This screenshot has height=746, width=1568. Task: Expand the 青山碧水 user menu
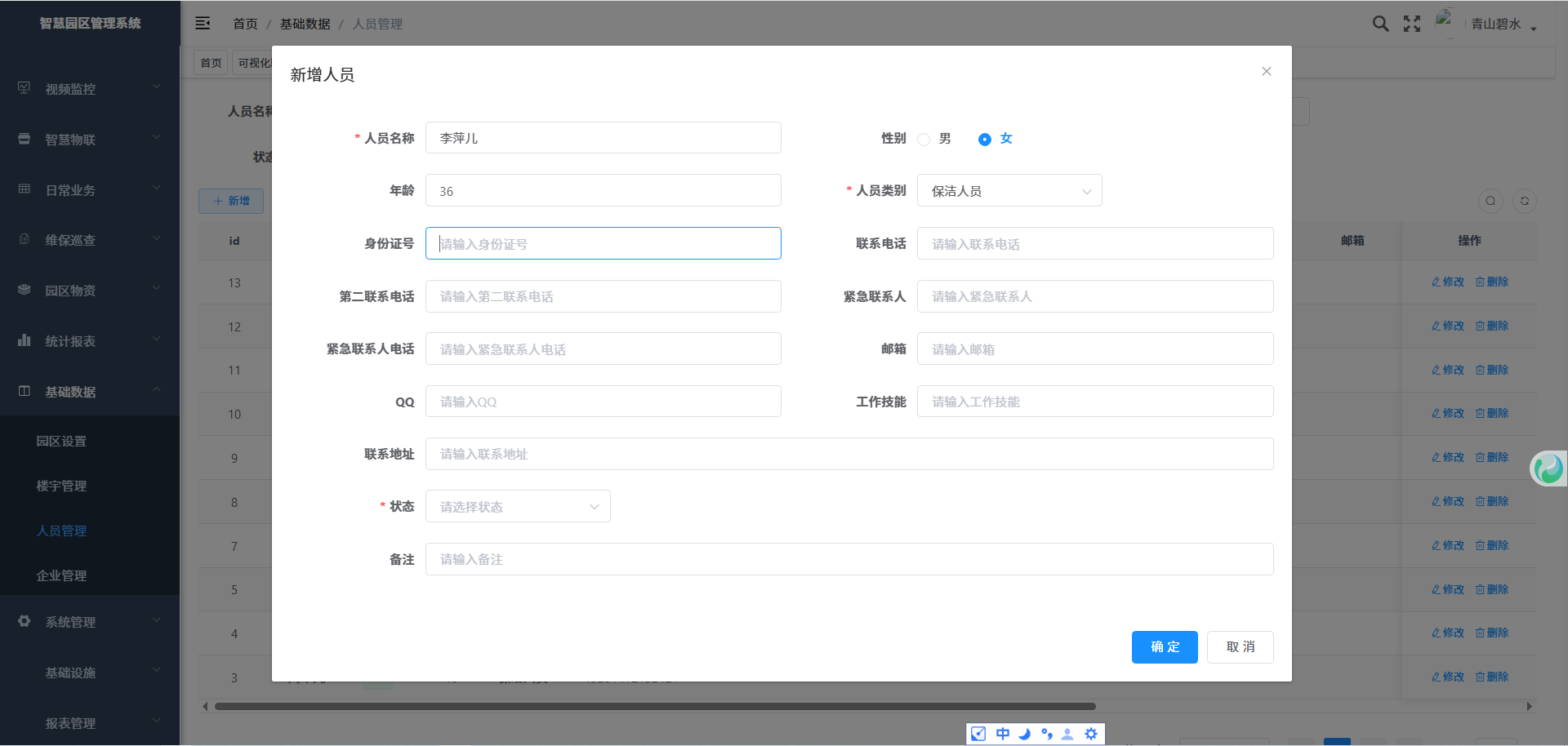click(1503, 24)
